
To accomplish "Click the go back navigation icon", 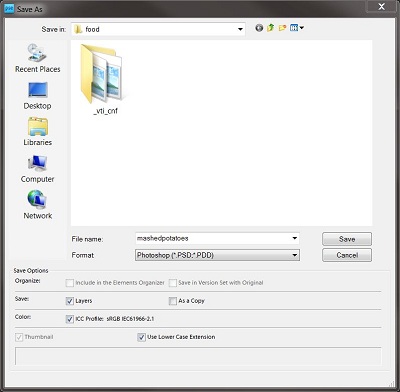I will point(259,28).
